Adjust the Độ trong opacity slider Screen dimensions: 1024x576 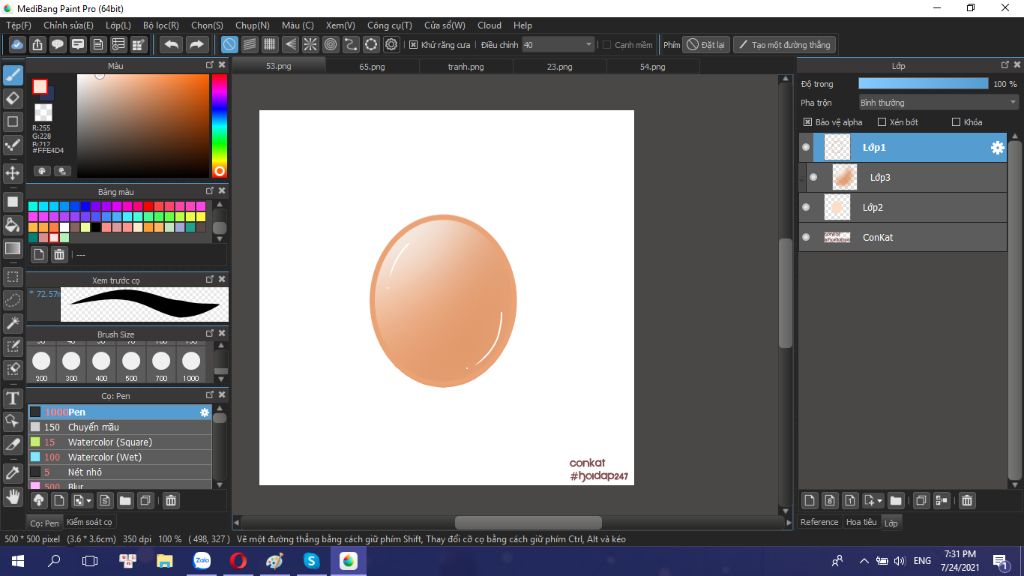tap(923, 84)
